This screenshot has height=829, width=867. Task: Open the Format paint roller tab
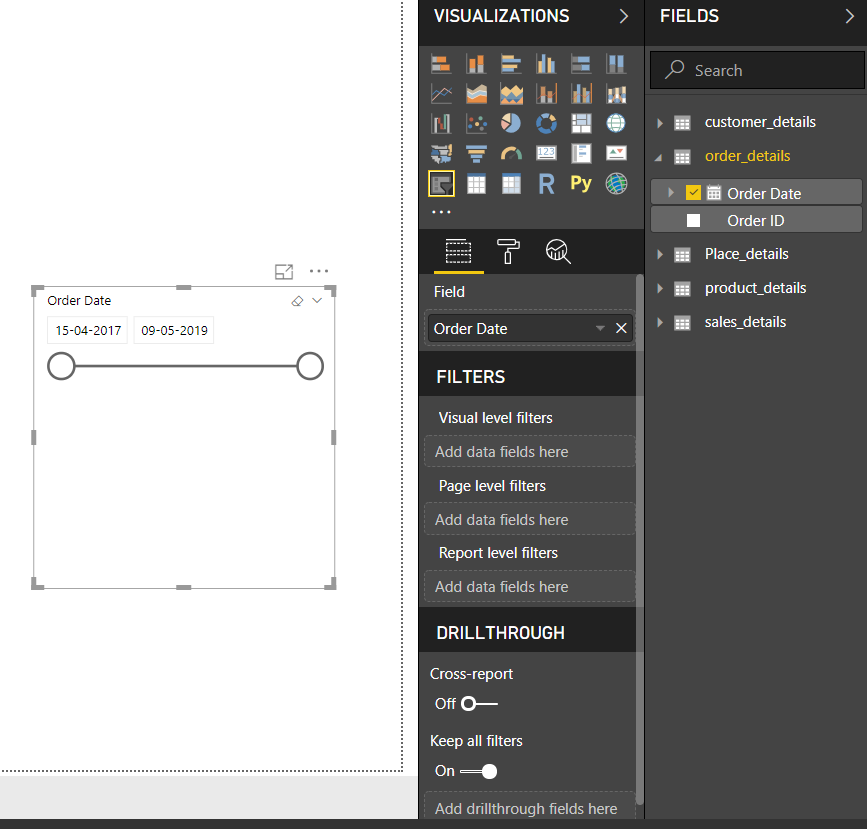pyautogui.click(x=508, y=252)
